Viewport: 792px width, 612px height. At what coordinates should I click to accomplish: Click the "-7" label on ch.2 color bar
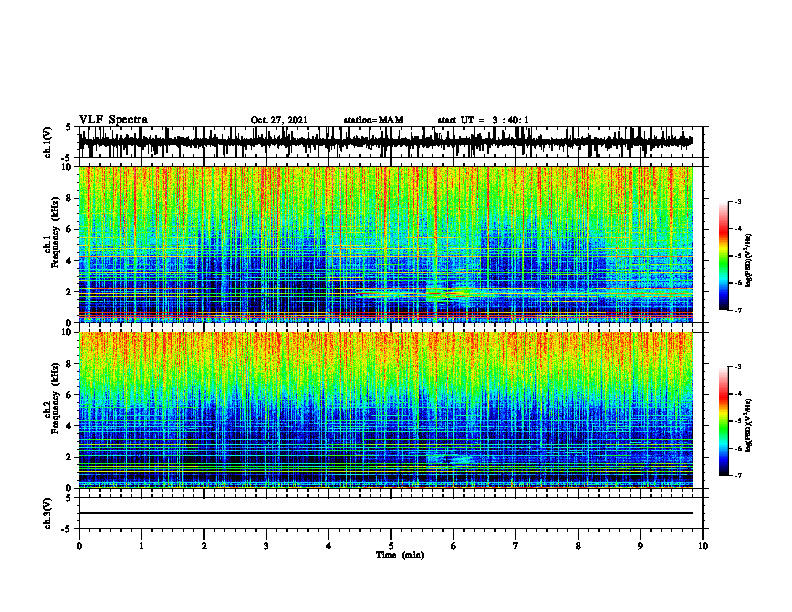coord(737,475)
